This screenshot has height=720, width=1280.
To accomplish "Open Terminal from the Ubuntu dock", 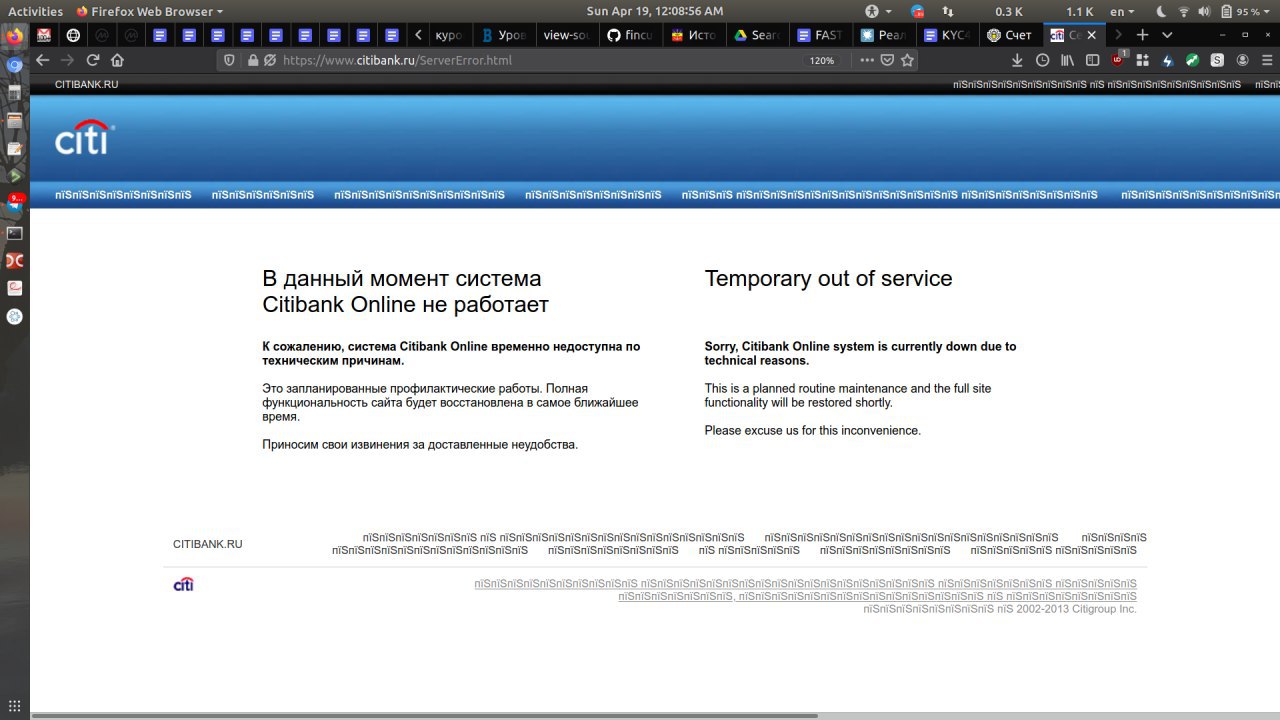I will 14,233.
